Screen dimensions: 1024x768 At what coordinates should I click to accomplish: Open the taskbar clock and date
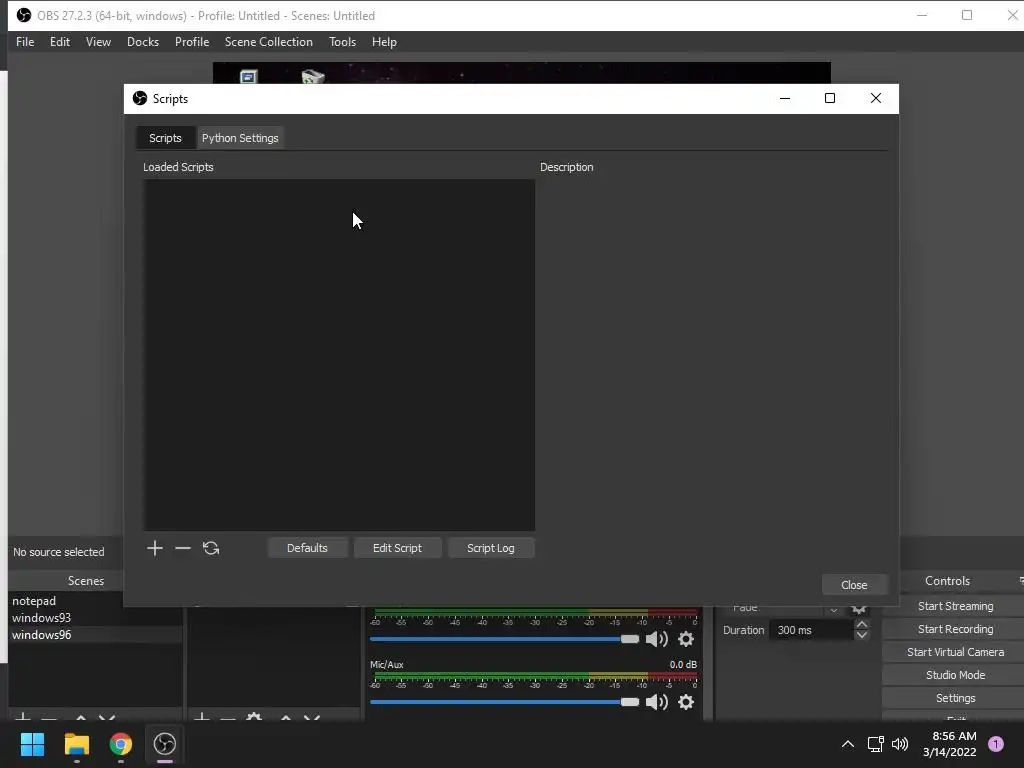949,744
